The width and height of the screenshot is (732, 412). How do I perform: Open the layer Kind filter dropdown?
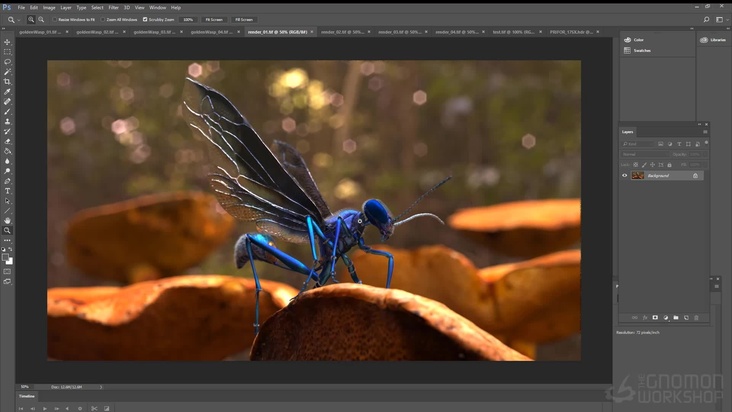tap(638, 144)
